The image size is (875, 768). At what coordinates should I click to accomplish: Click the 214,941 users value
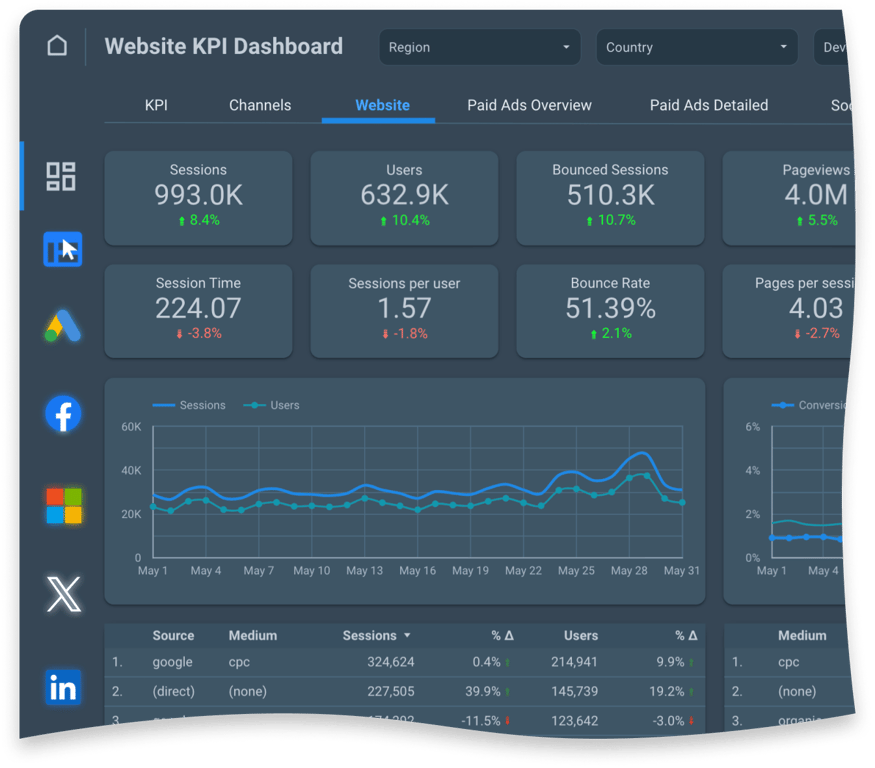click(574, 663)
